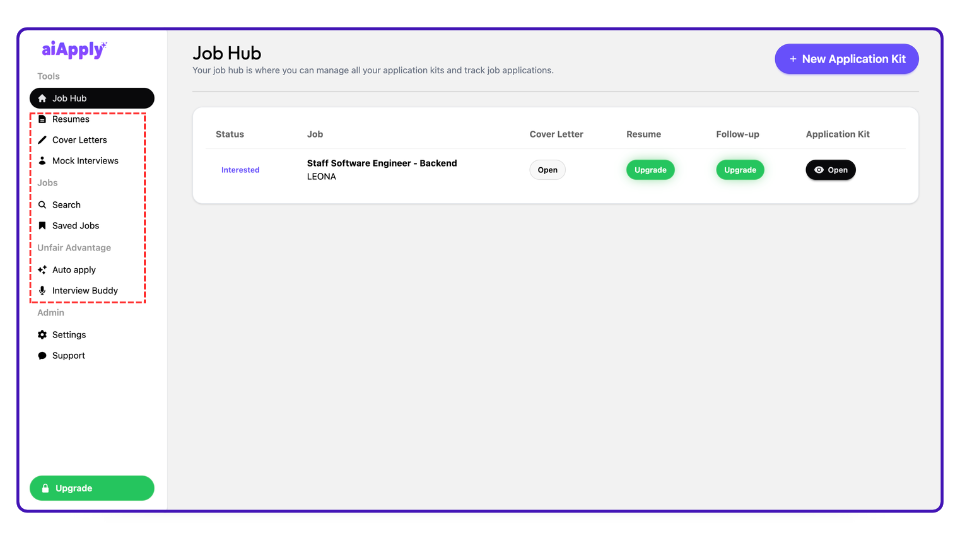Open Support under Admin
The width and height of the screenshot is (960, 540).
coord(69,355)
